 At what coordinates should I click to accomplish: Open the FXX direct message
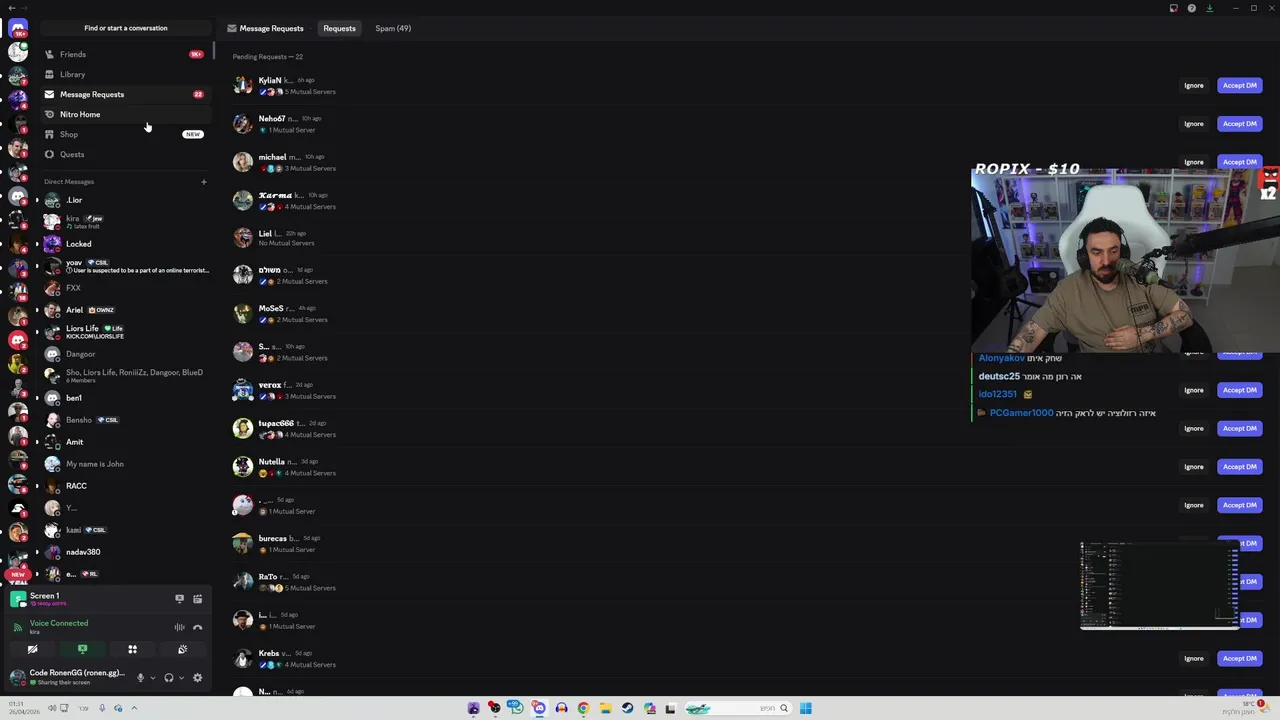125,288
